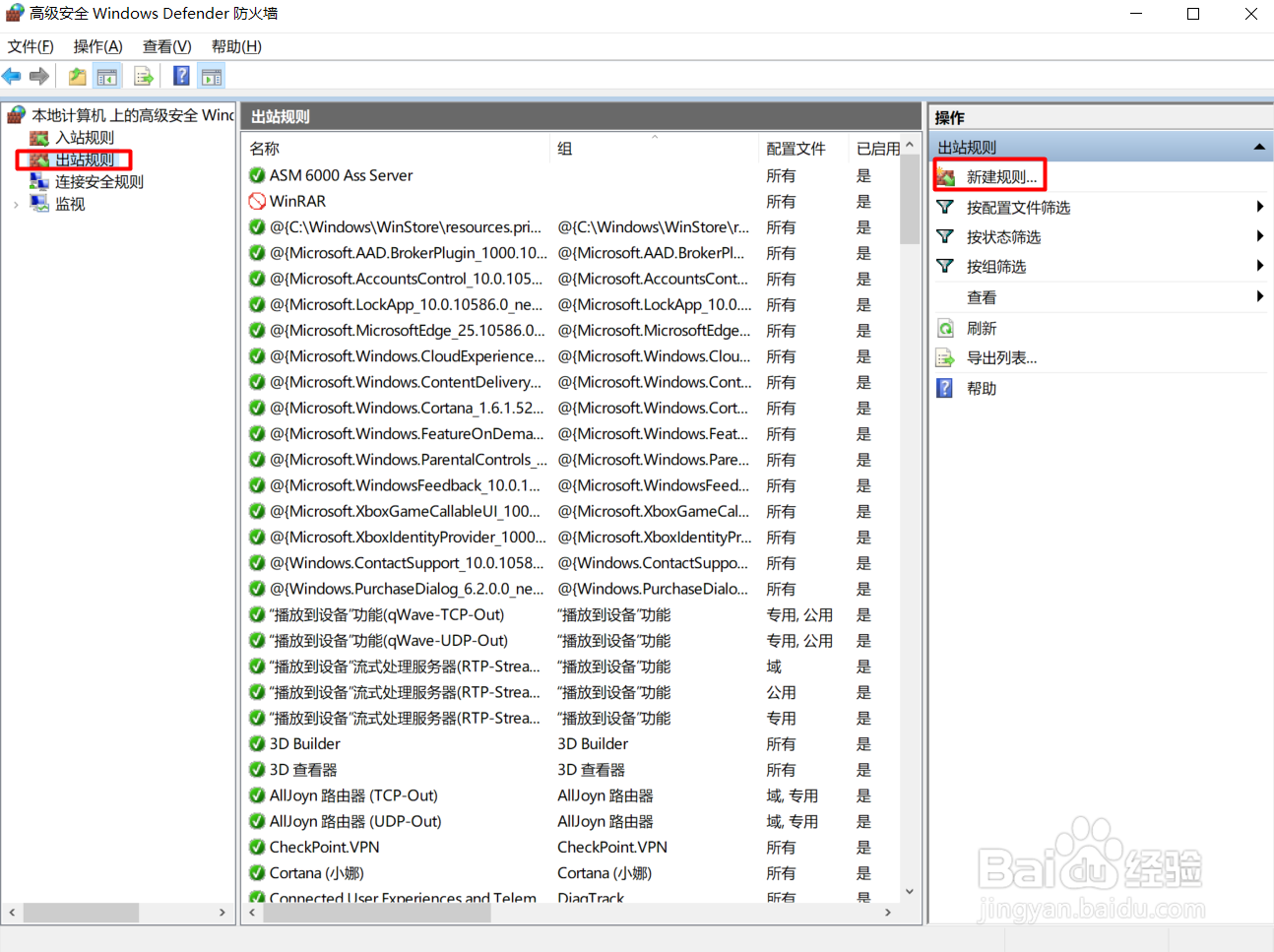This screenshot has height=952, width=1274.
Task: Select the WinRAR rule row
Action: [x=571, y=201]
